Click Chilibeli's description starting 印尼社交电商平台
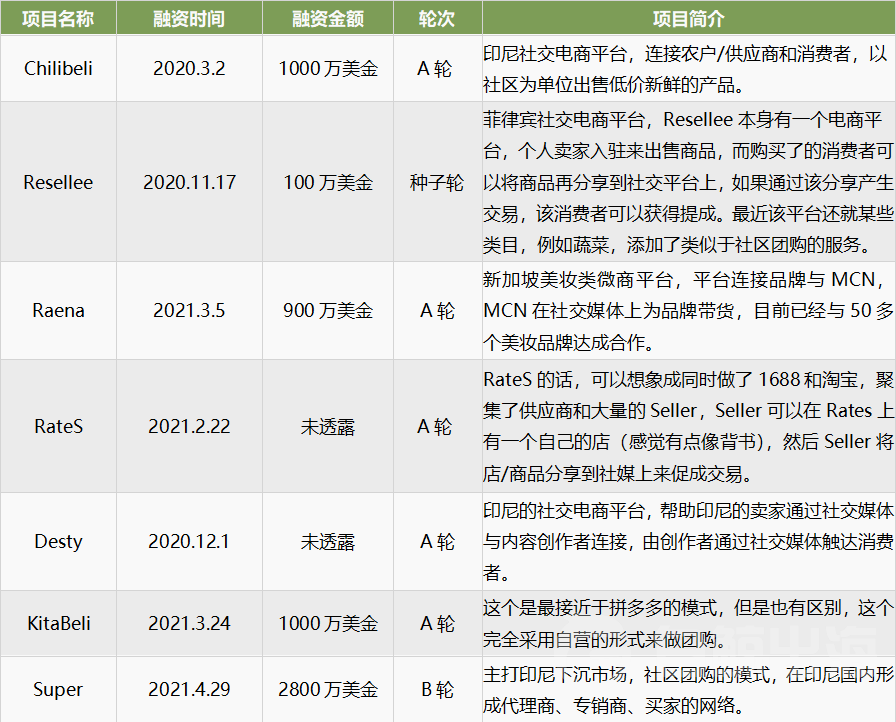The image size is (896, 722). tap(689, 69)
